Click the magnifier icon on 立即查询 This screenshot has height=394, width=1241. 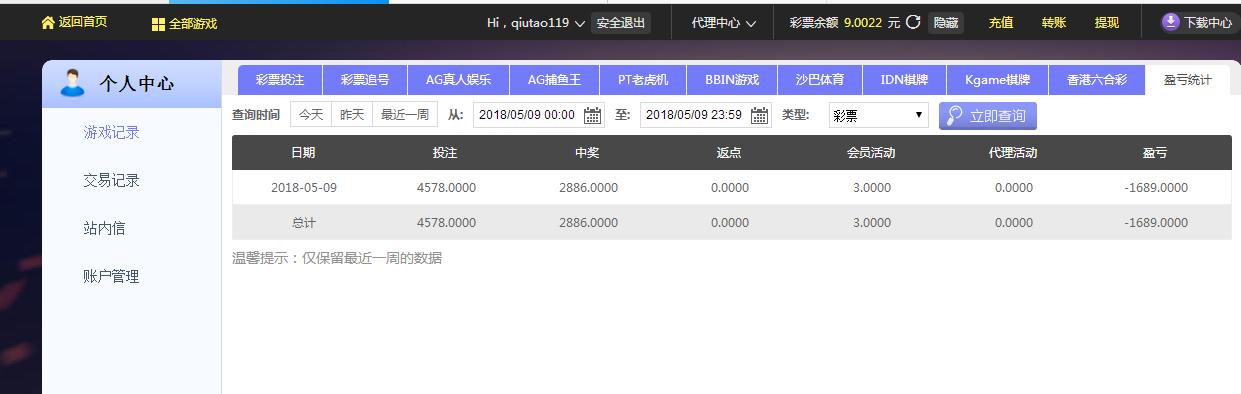pos(955,115)
